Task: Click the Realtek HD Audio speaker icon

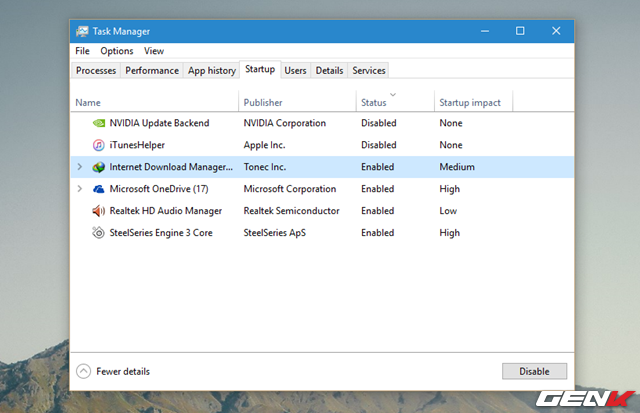Action: (98, 211)
